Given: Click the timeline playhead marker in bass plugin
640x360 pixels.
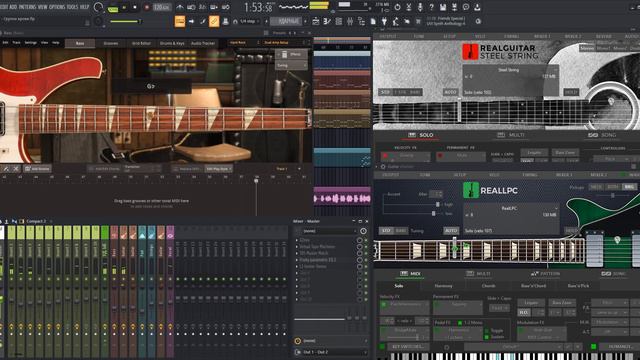Looking at the screenshot, I should [x=256, y=181].
